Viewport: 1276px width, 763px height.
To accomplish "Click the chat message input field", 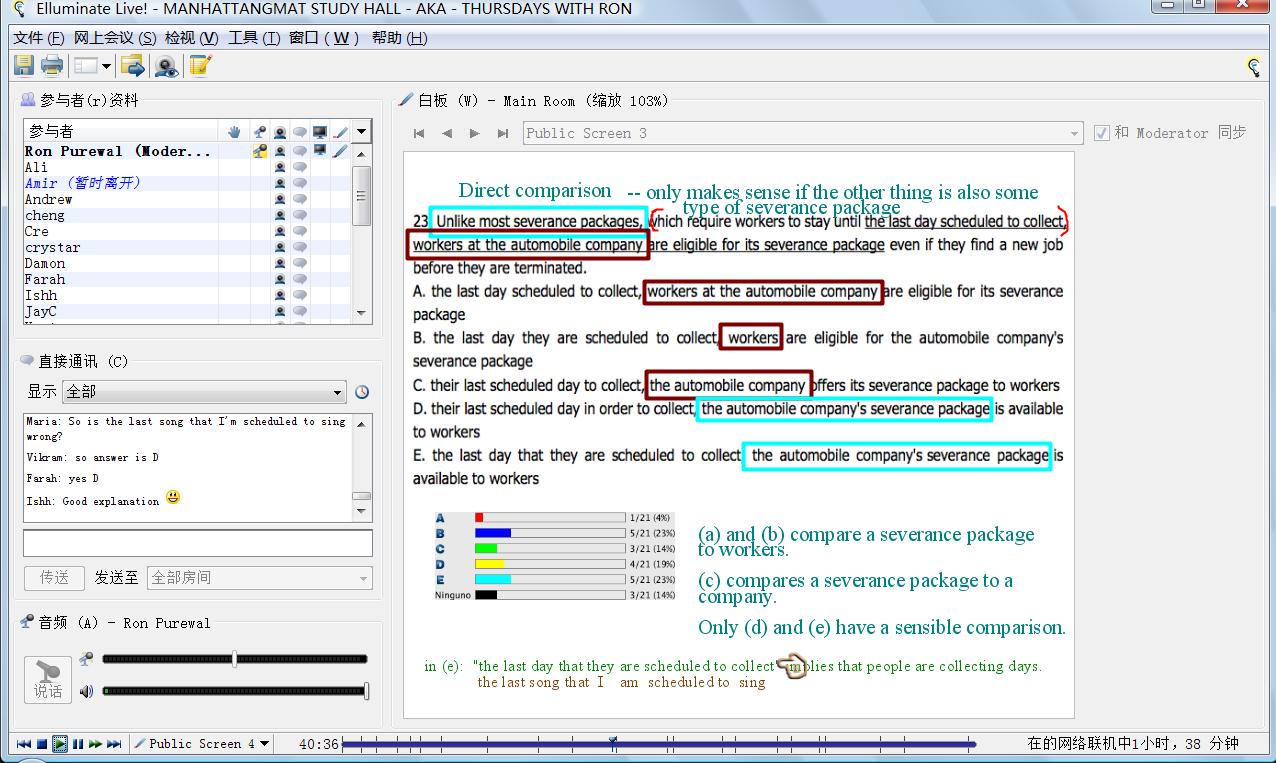I will tap(198, 543).
